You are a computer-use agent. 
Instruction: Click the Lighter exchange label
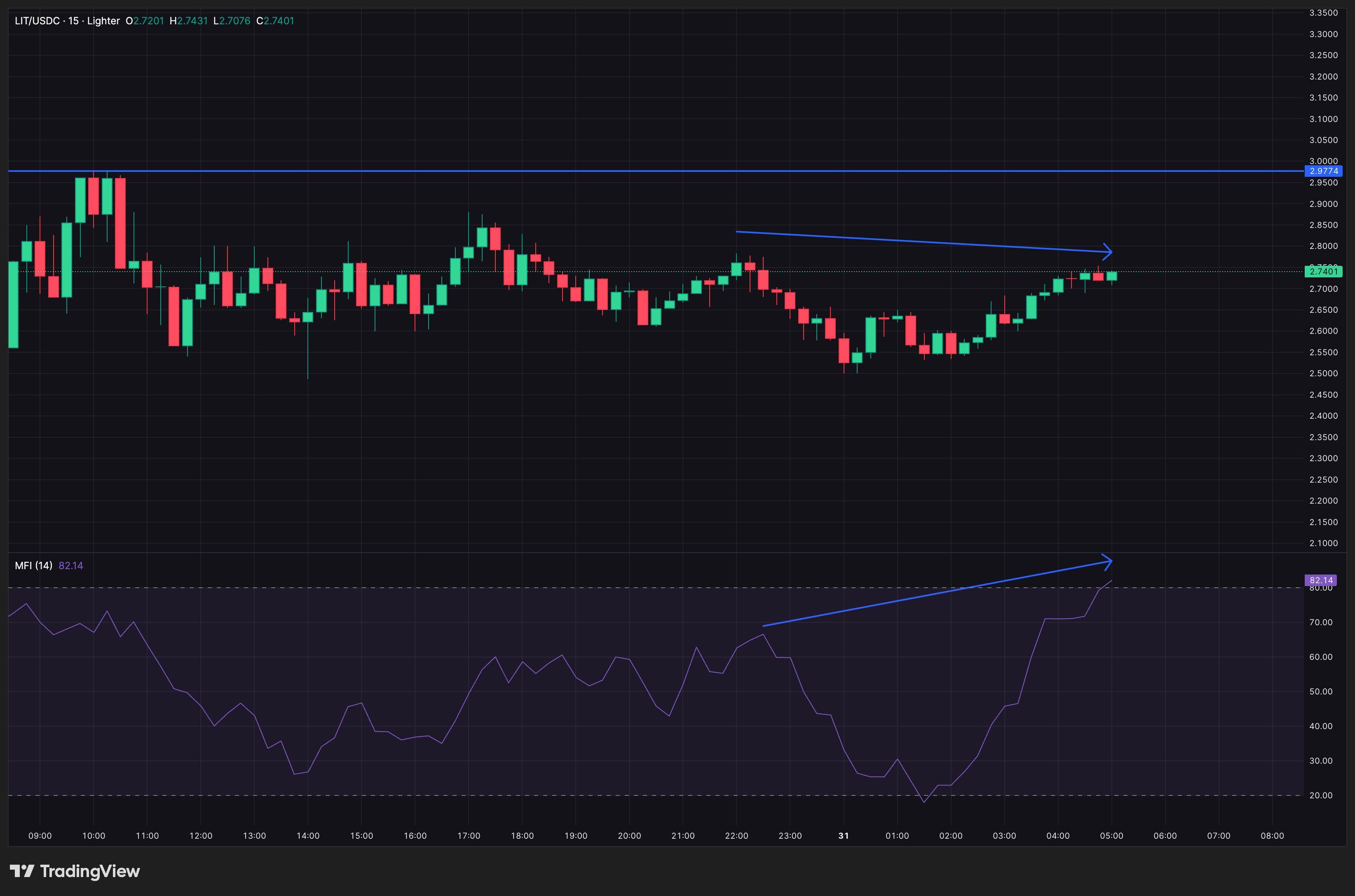pos(103,21)
